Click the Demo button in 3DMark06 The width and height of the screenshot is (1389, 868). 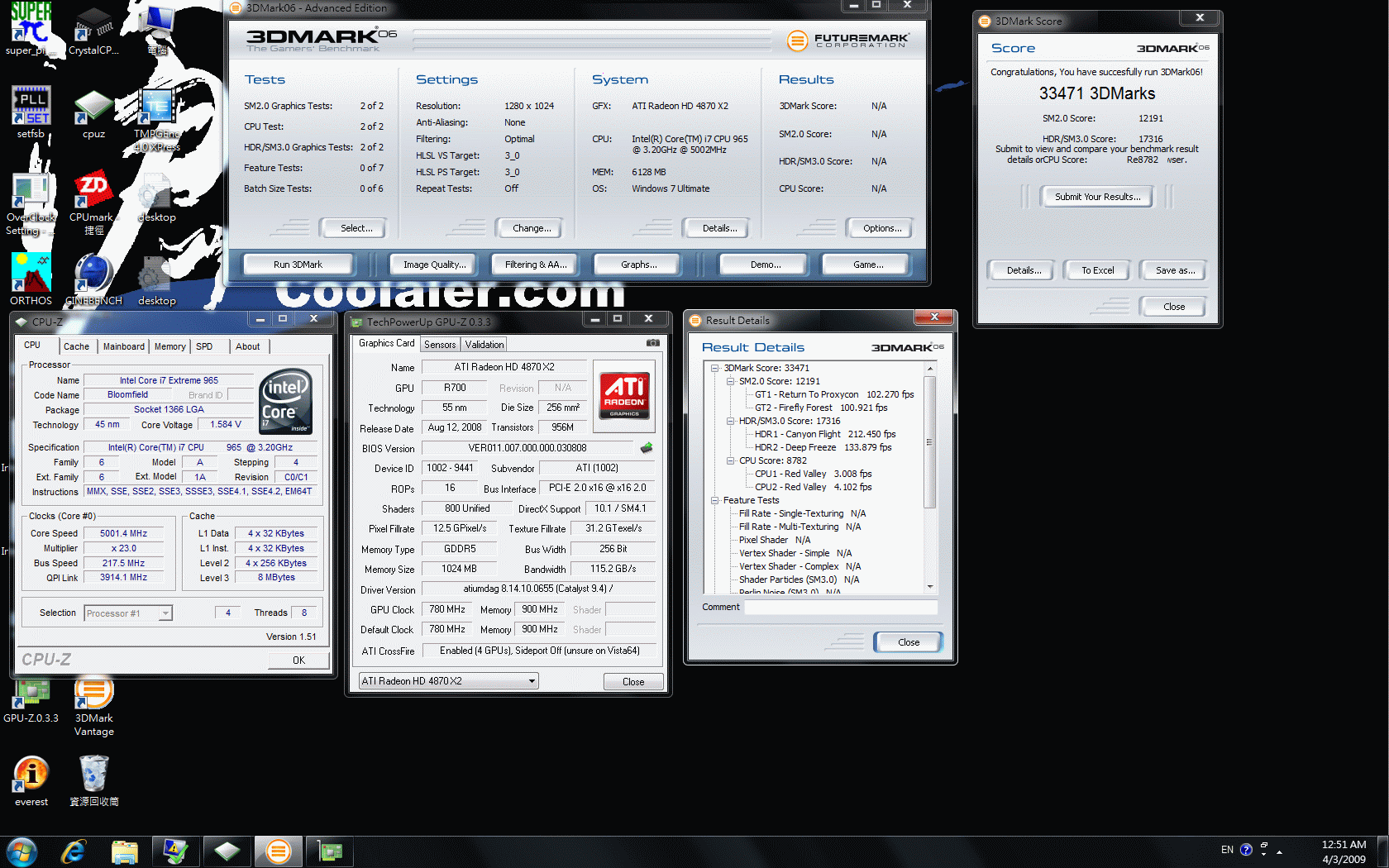765,265
